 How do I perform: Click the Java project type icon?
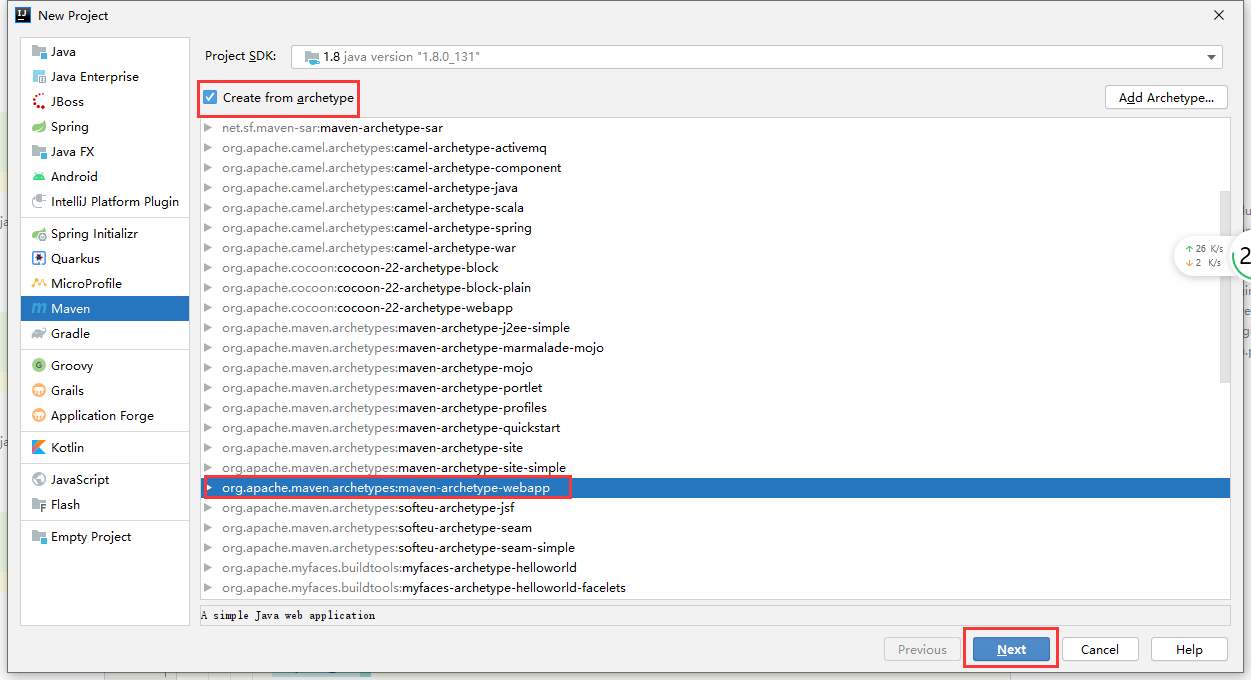pyautogui.click(x=39, y=52)
